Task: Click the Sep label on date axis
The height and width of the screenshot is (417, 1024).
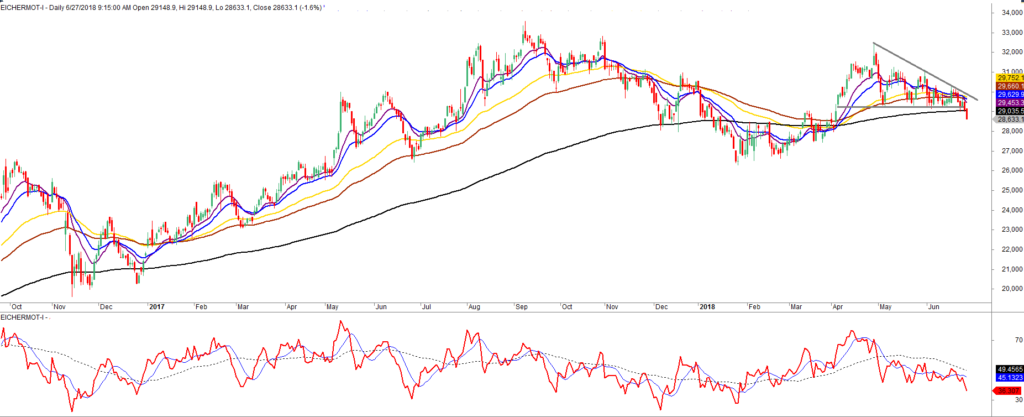Action: pos(521,305)
